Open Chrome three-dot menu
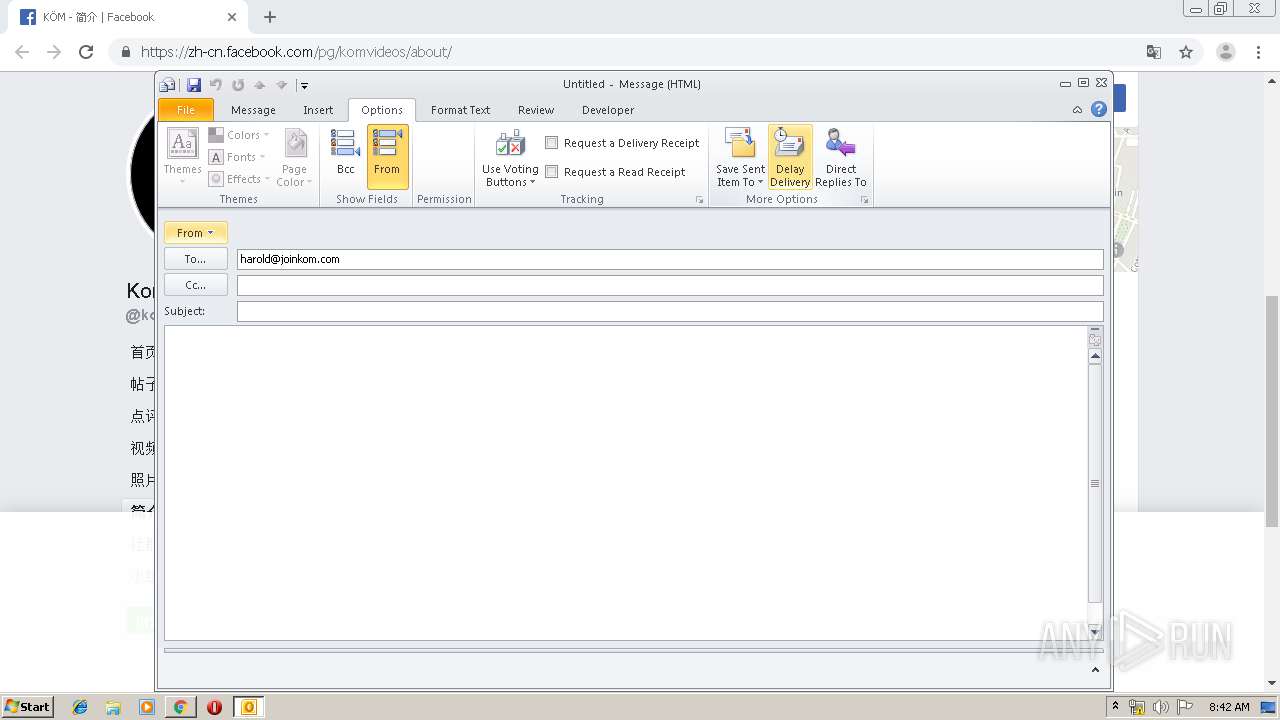1280x720 pixels. 1258,52
